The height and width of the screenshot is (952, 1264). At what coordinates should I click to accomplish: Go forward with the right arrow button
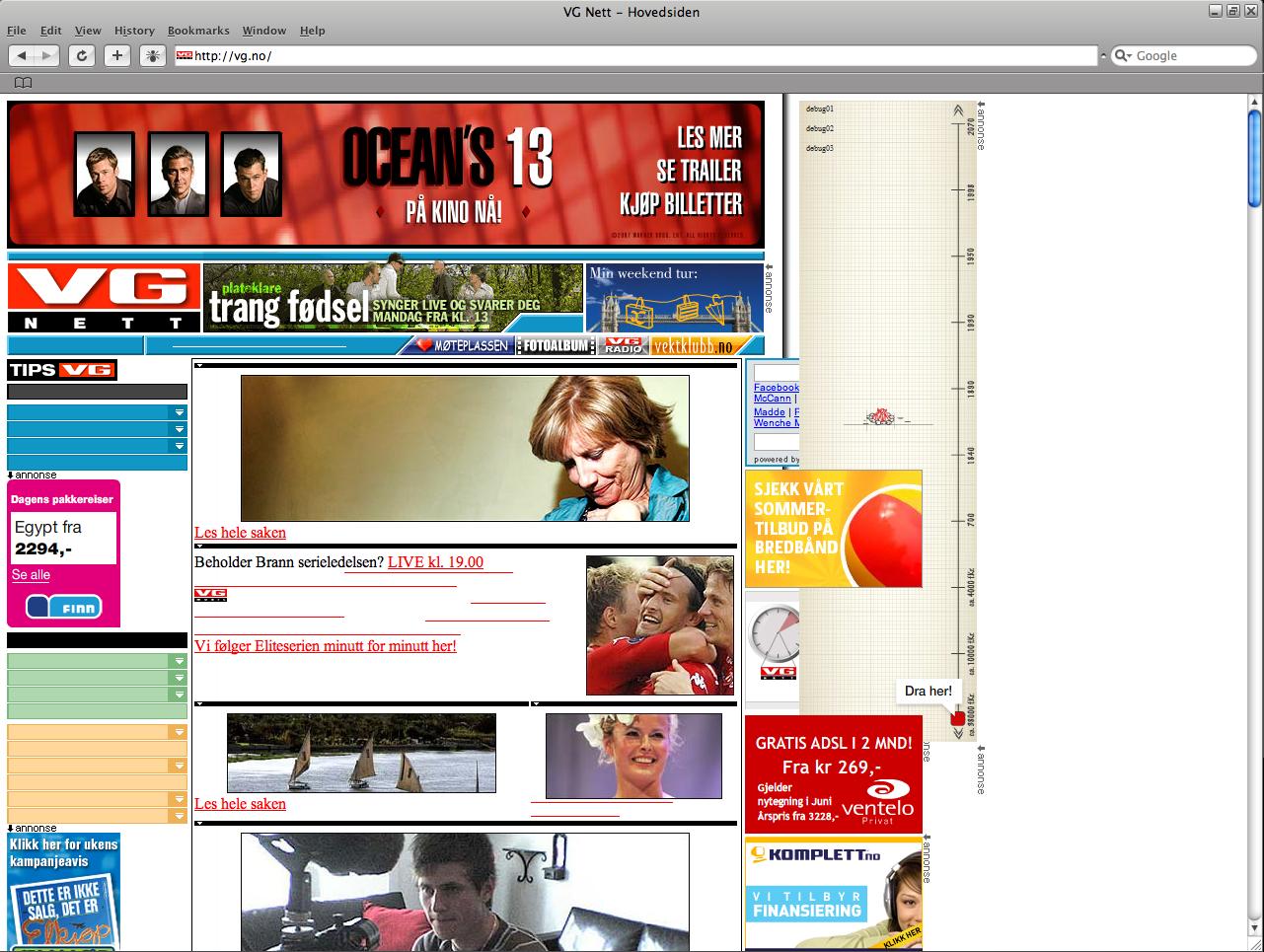(47, 56)
